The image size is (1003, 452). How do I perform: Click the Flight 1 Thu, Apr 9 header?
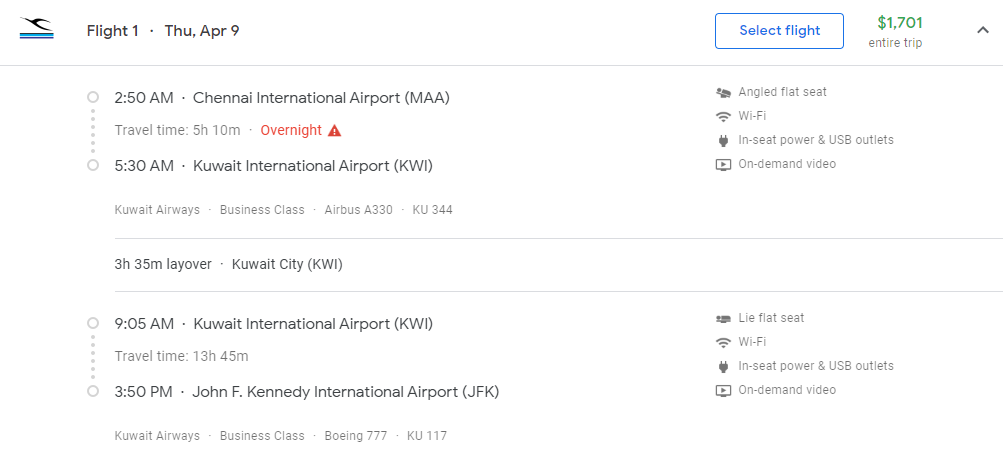(163, 31)
